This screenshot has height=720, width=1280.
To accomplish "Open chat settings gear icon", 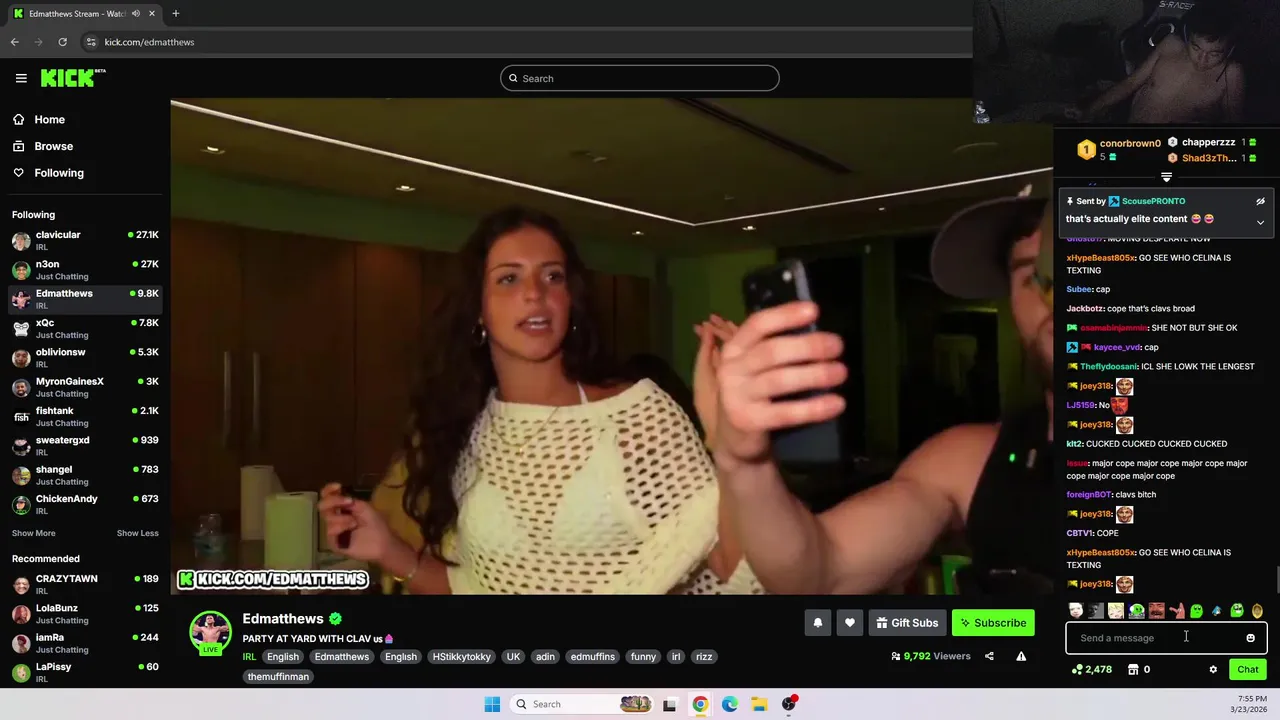I will click(x=1213, y=670).
